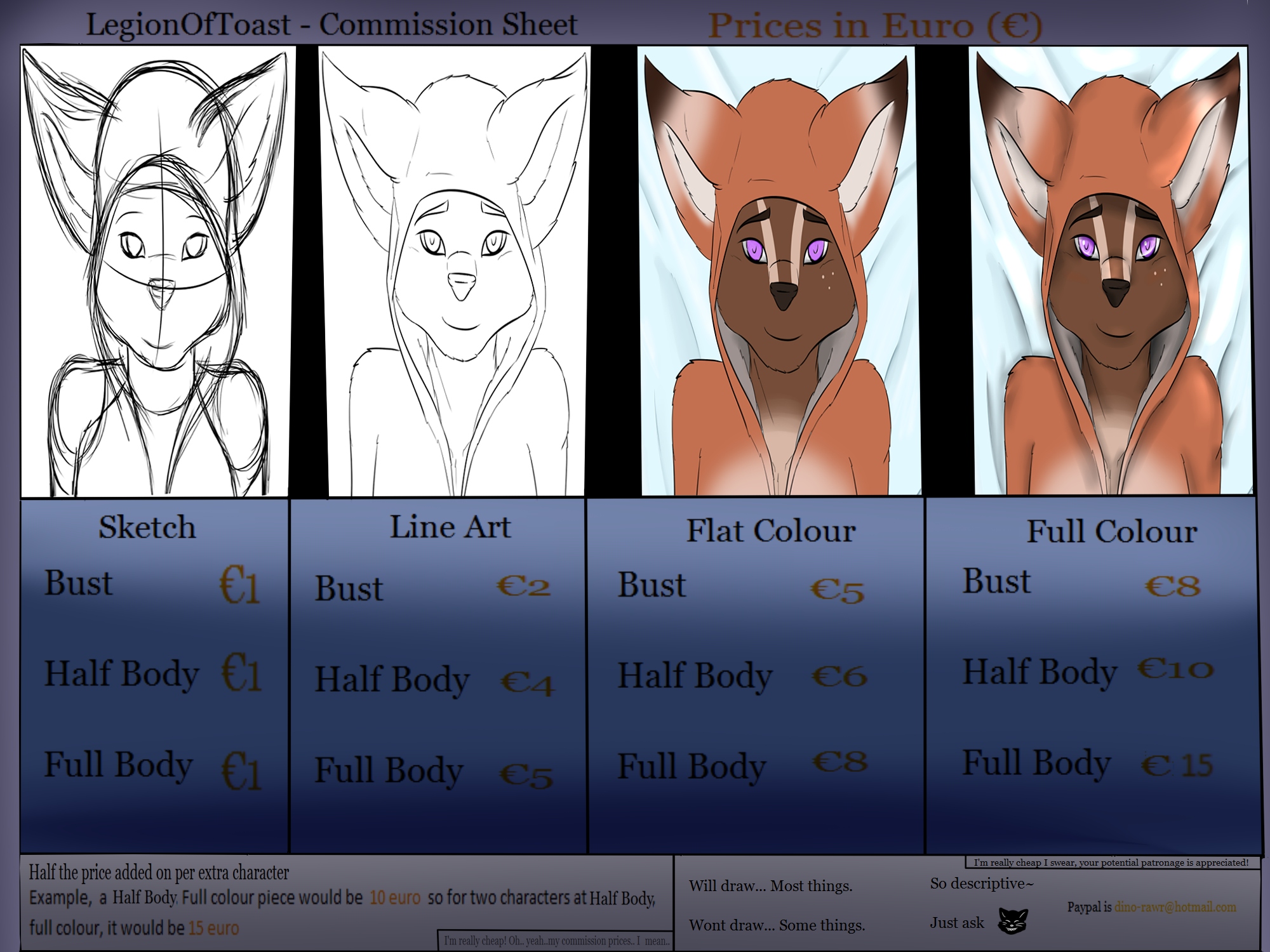Click the Sketch Full Body €1 price
The width and height of the screenshot is (1270, 952).
click(241, 770)
